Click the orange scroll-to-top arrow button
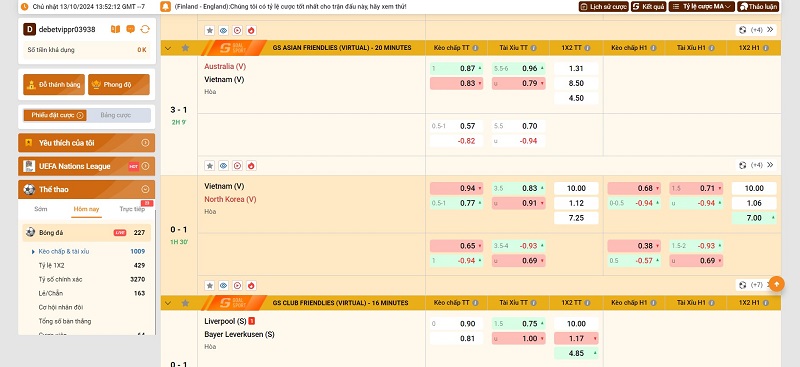 (x=777, y=284)
